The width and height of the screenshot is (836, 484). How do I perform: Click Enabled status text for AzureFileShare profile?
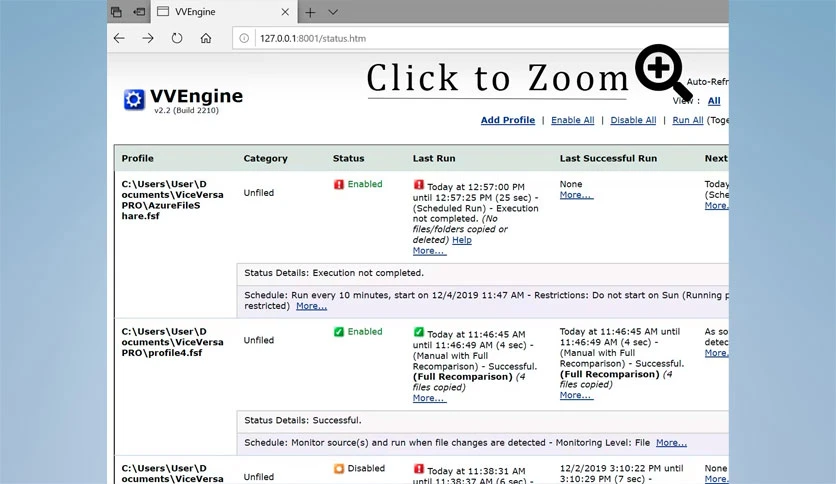tap(365, 184)
